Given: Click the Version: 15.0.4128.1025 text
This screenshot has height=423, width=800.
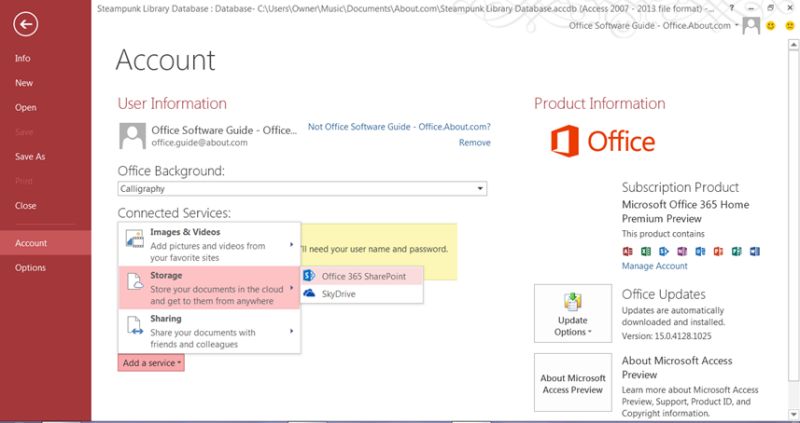Looking at the screenshot, I should tap(666, 336).
